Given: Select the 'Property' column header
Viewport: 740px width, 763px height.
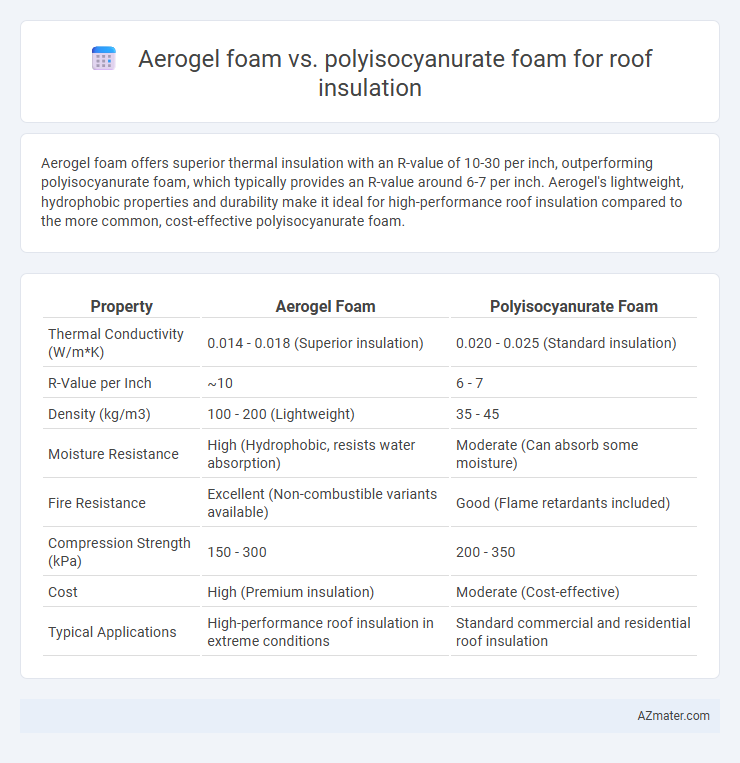Looking at the screenshot, I should [122, 306].
